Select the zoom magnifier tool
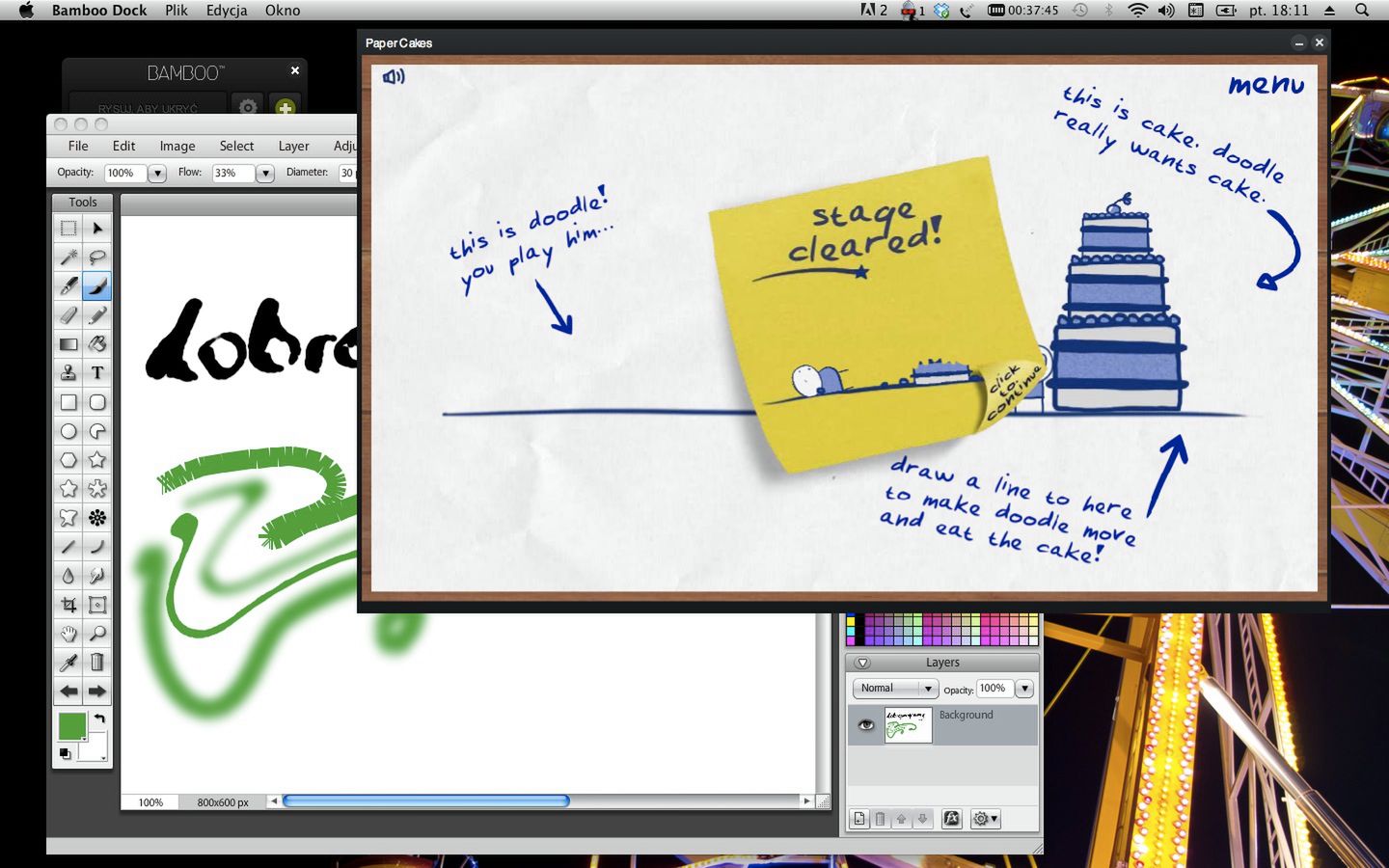 (97, 634)
